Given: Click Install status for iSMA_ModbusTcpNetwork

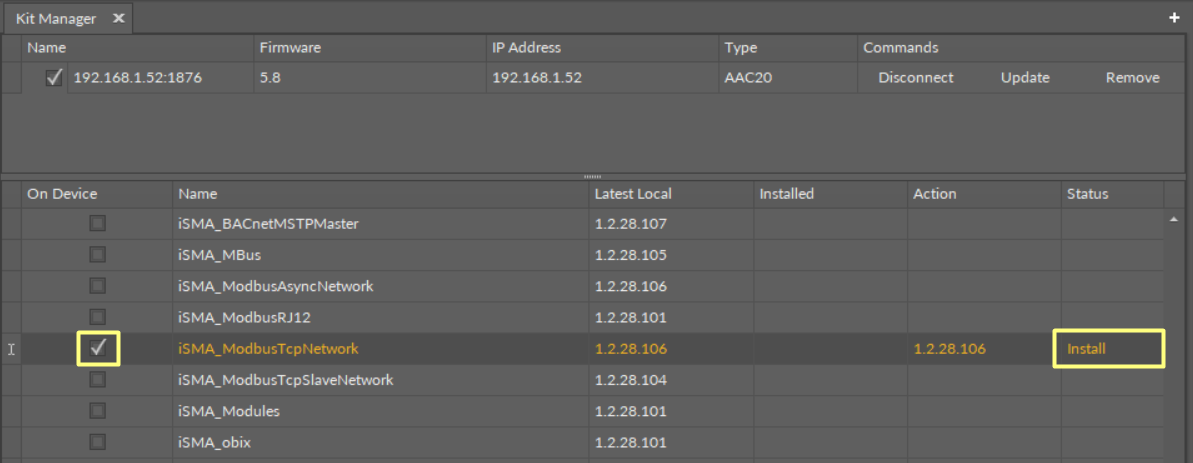Looking at the screenshot, I should (1086, 349).
